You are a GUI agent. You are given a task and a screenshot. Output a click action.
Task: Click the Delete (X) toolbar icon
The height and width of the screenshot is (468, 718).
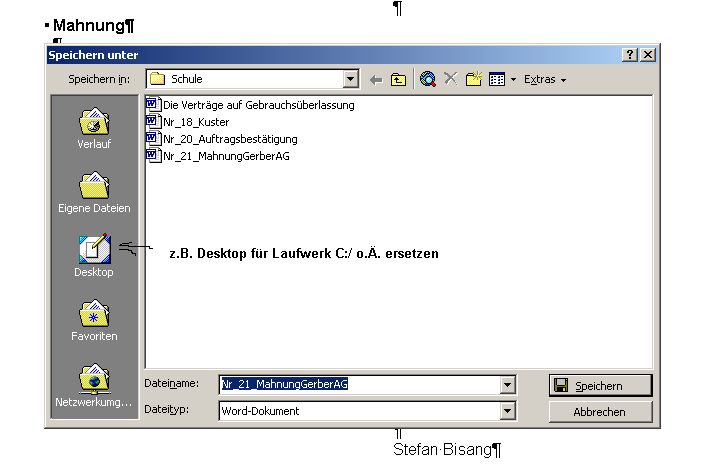pos(451,79)
